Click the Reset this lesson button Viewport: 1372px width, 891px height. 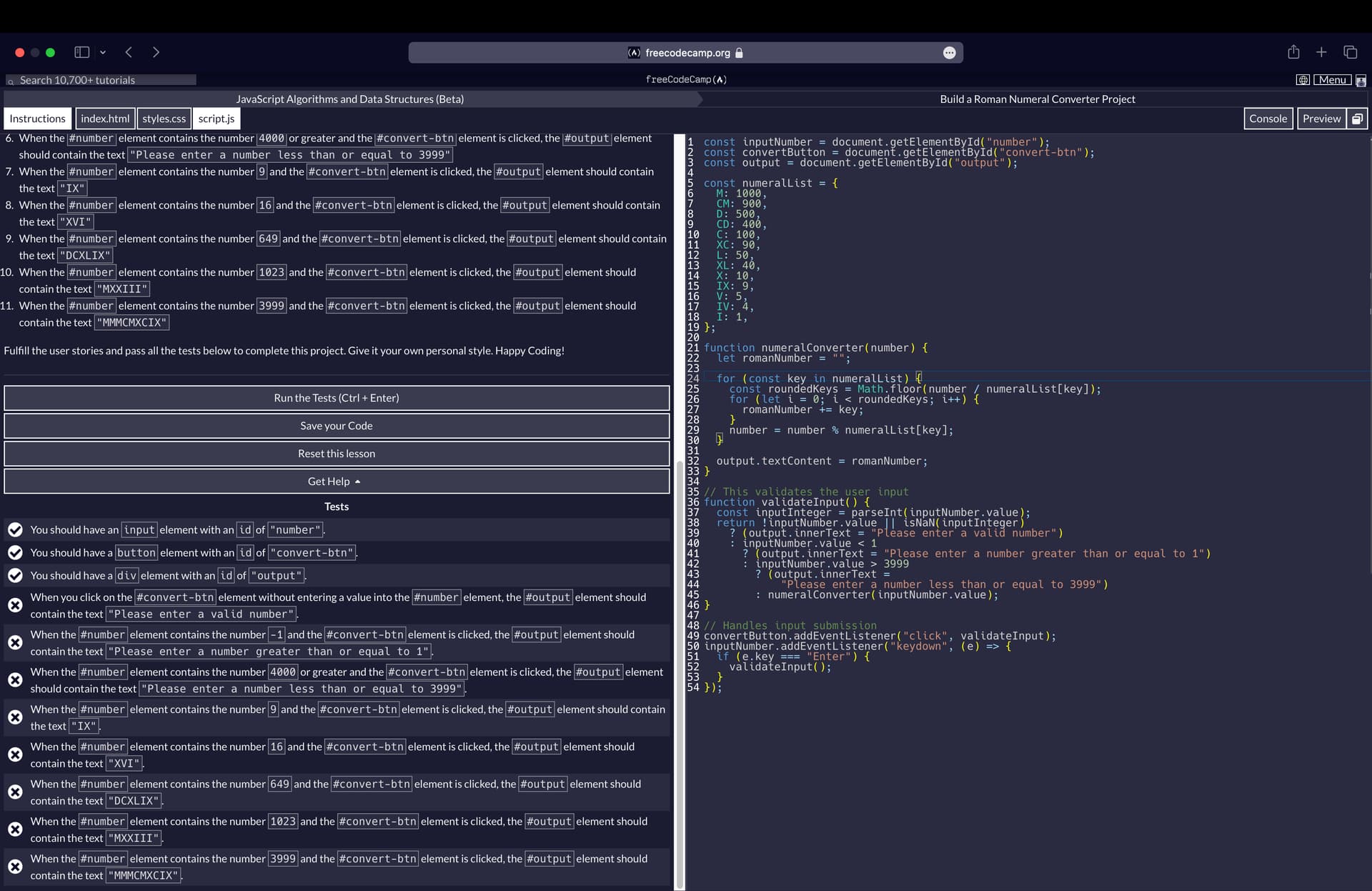(336, 453)
